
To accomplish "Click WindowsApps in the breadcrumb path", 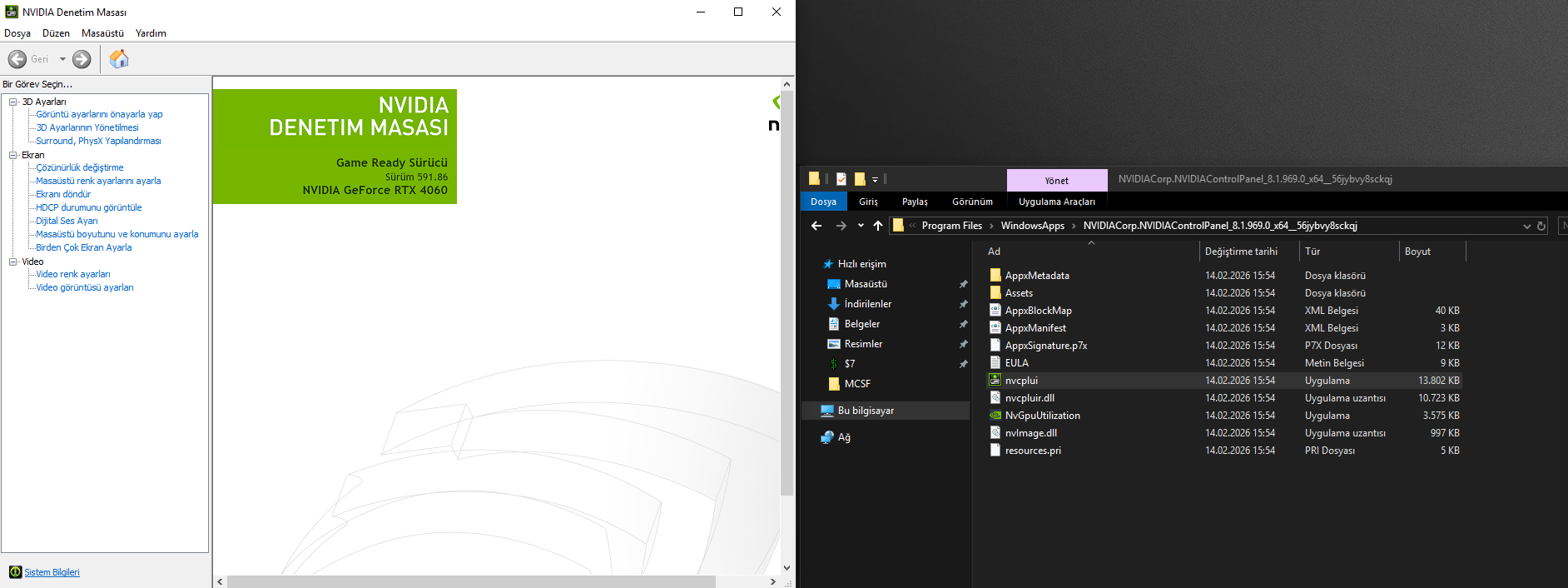I will click(x=1032, y=226).
